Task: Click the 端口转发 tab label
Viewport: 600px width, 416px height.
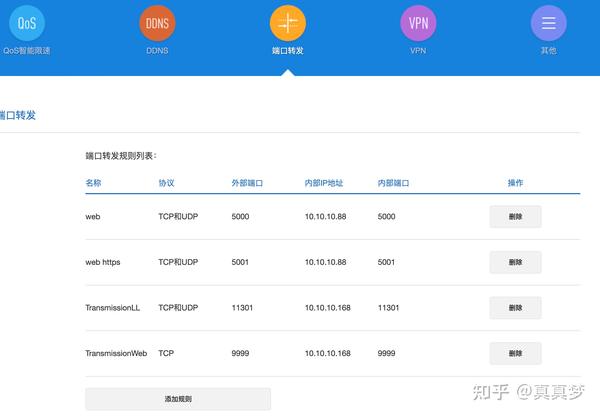Action: [288, 51]
